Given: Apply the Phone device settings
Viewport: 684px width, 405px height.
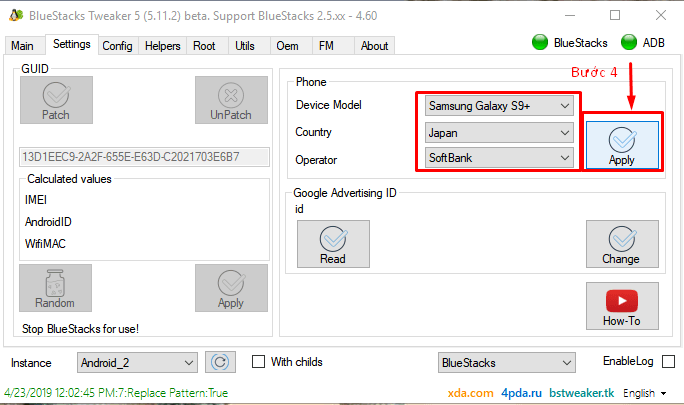Looking at the screenshot, I should click(622, 145).
